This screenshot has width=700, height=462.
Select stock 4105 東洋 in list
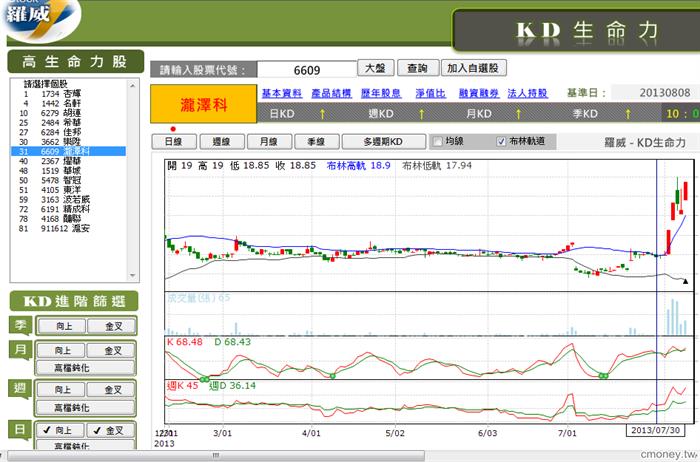(x=68, y=190)
